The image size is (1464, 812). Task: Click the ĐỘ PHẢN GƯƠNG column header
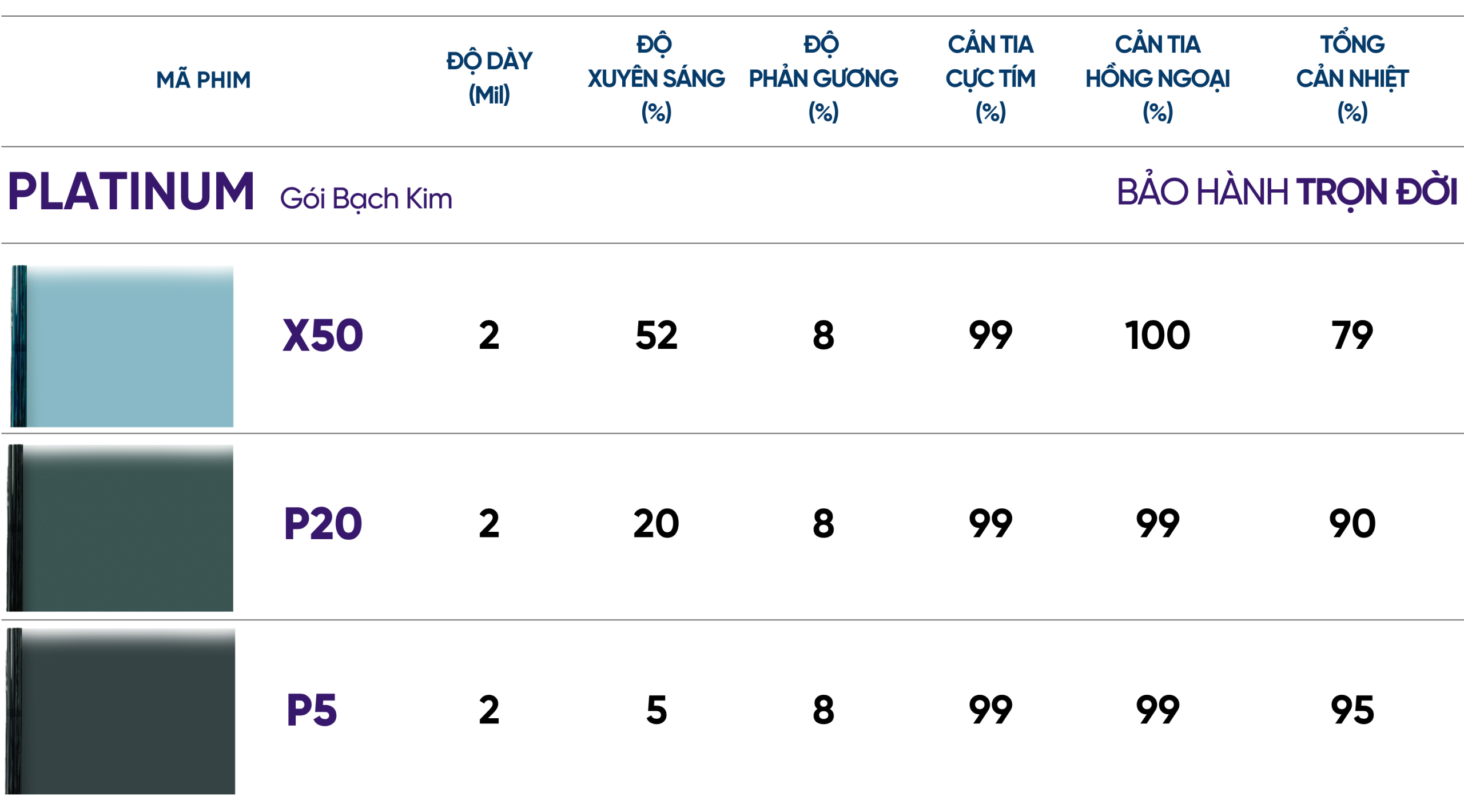pyautogui.click(x=823, y=78)
